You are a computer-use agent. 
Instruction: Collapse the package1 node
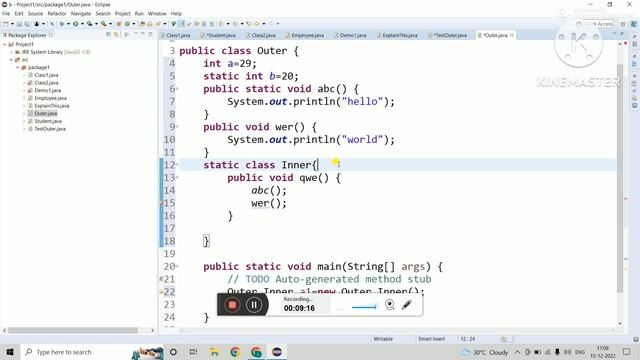point(18,67)
